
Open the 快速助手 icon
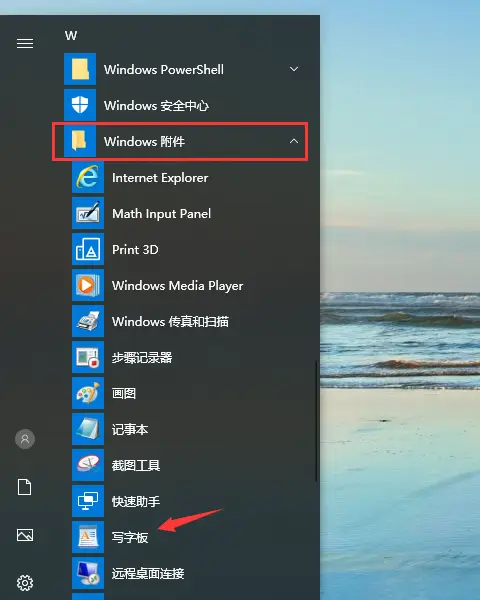[x=88, y=501]
